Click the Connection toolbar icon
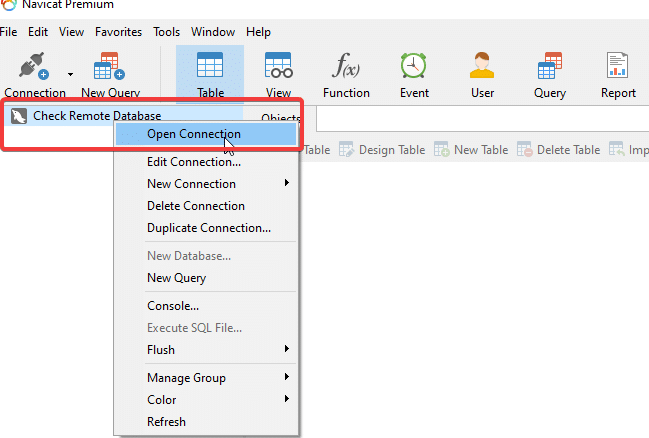The image size is (649, 438). pyautogui.click(x=34, y=70)
